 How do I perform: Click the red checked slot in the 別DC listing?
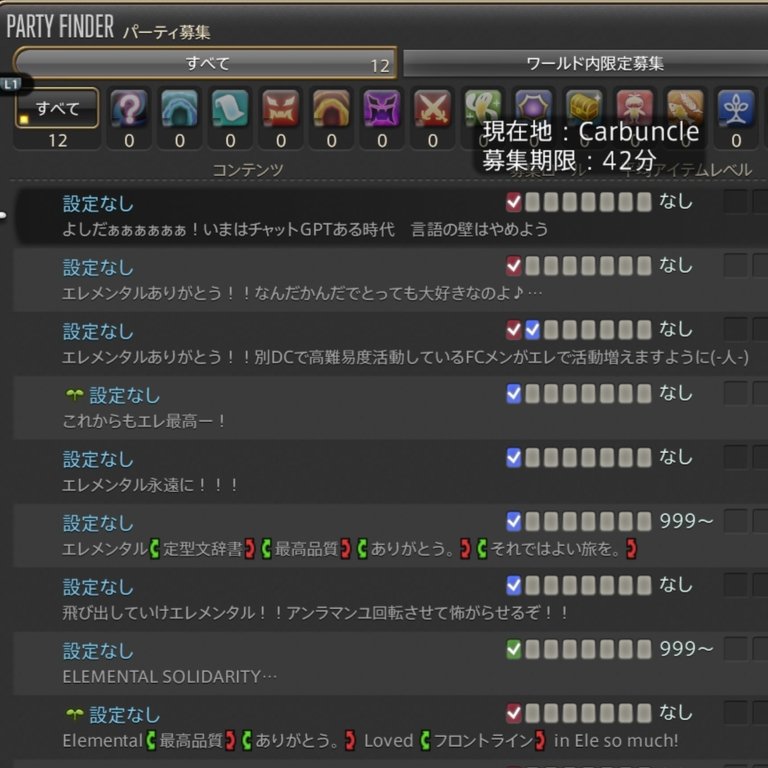[x=513, y=330]
